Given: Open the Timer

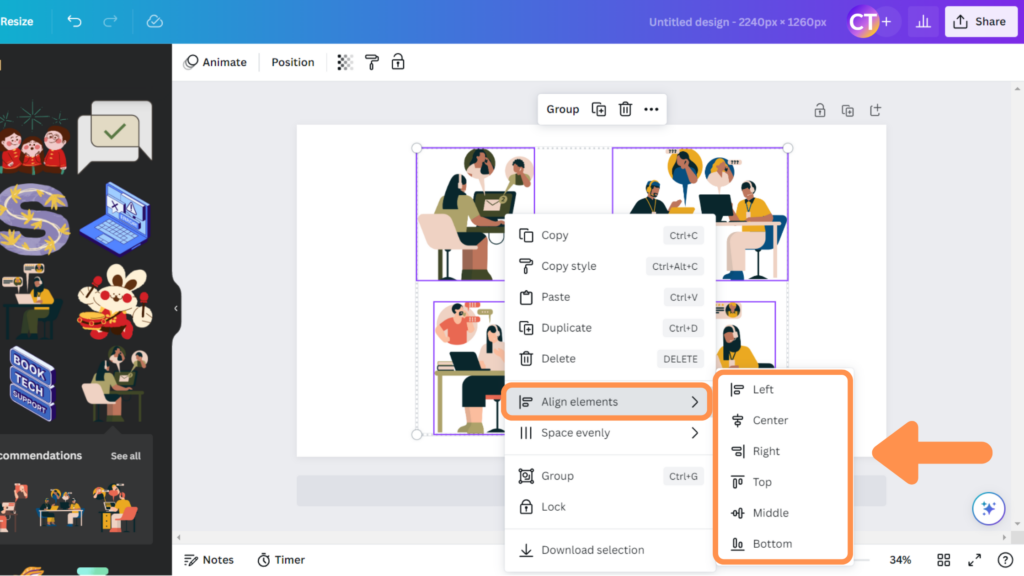Looking at the screenshot, I should click(281, 560).
